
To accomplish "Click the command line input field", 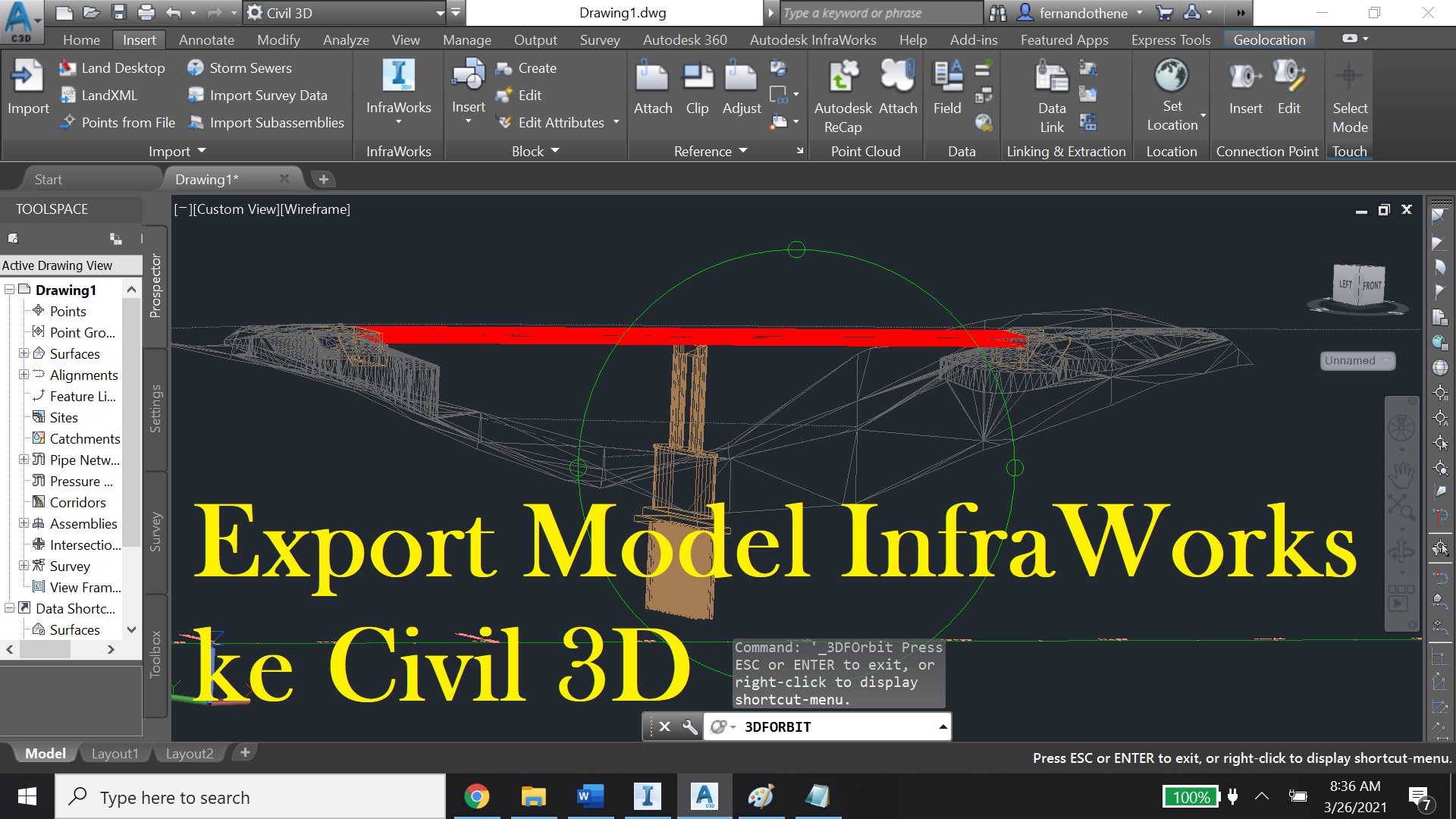I will point(827,726).
